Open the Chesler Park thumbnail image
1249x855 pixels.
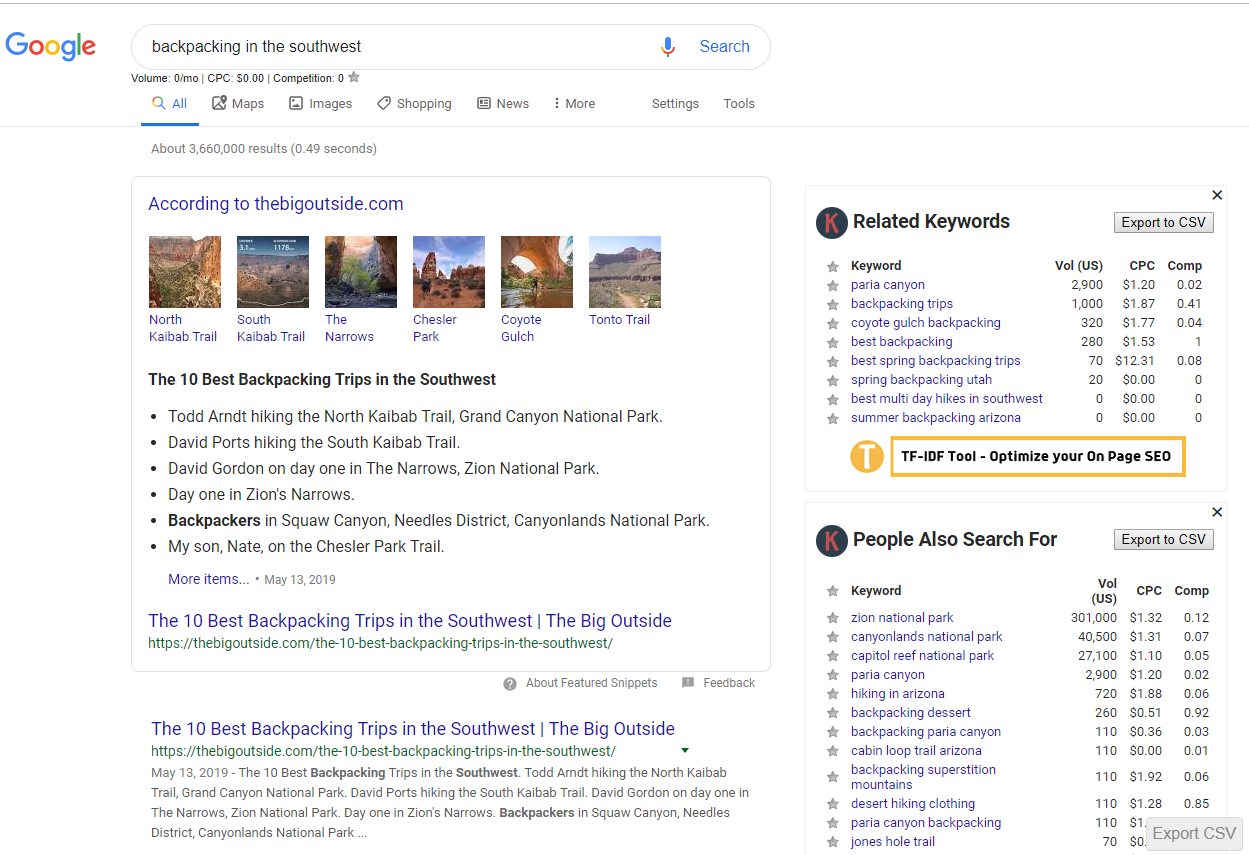pyautogui.click(x=449, y=272)
